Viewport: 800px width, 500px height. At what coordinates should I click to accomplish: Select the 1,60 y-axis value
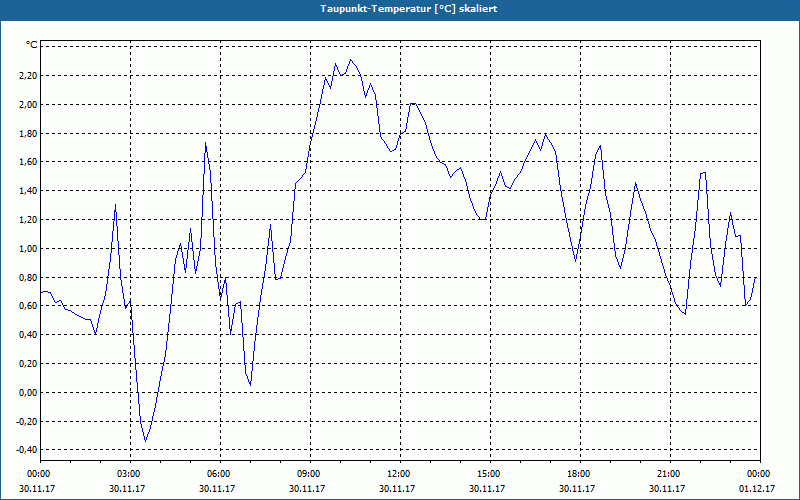click(29, 162)
